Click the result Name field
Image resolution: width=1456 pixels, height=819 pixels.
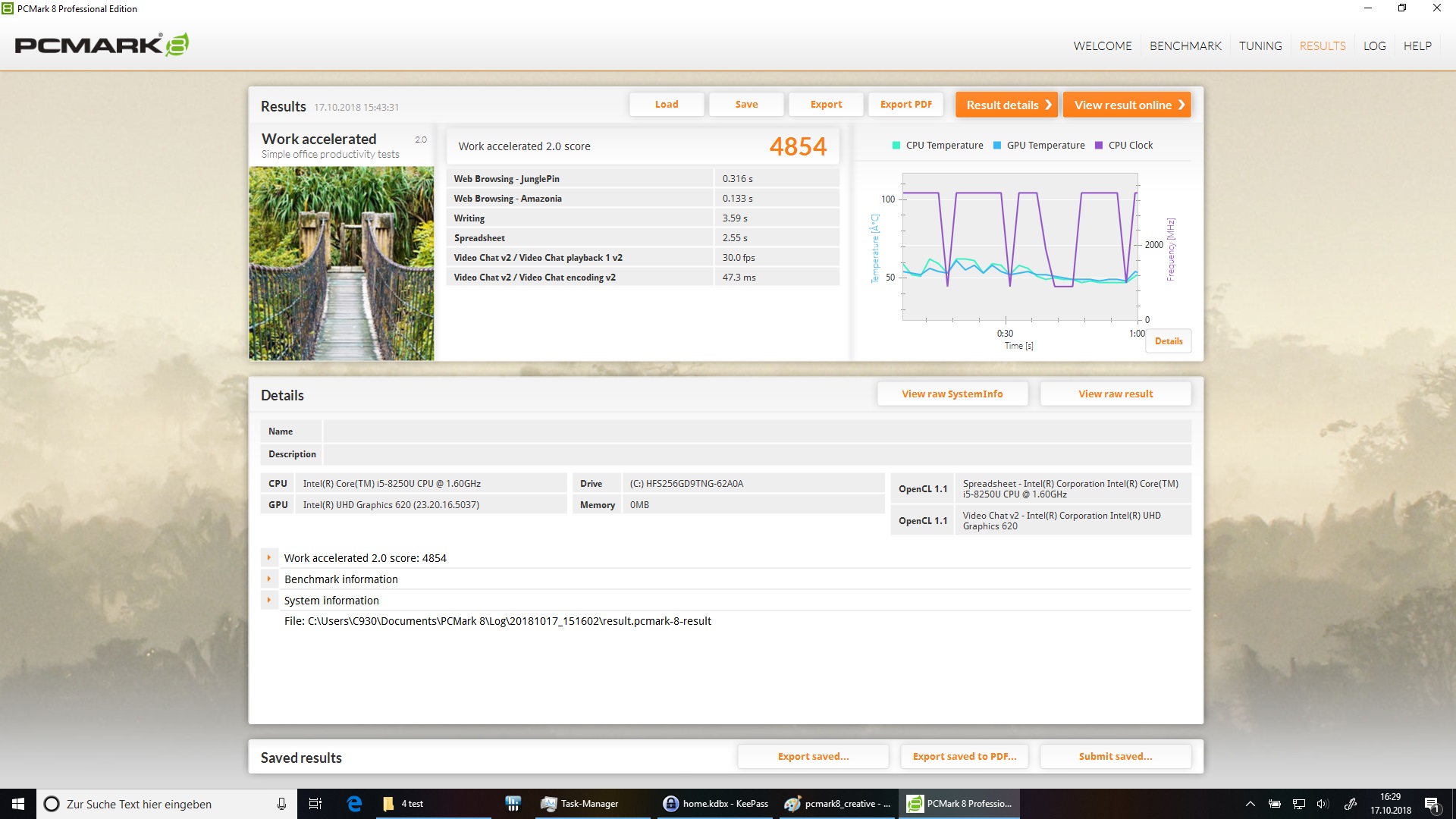[x=756, y=431]
